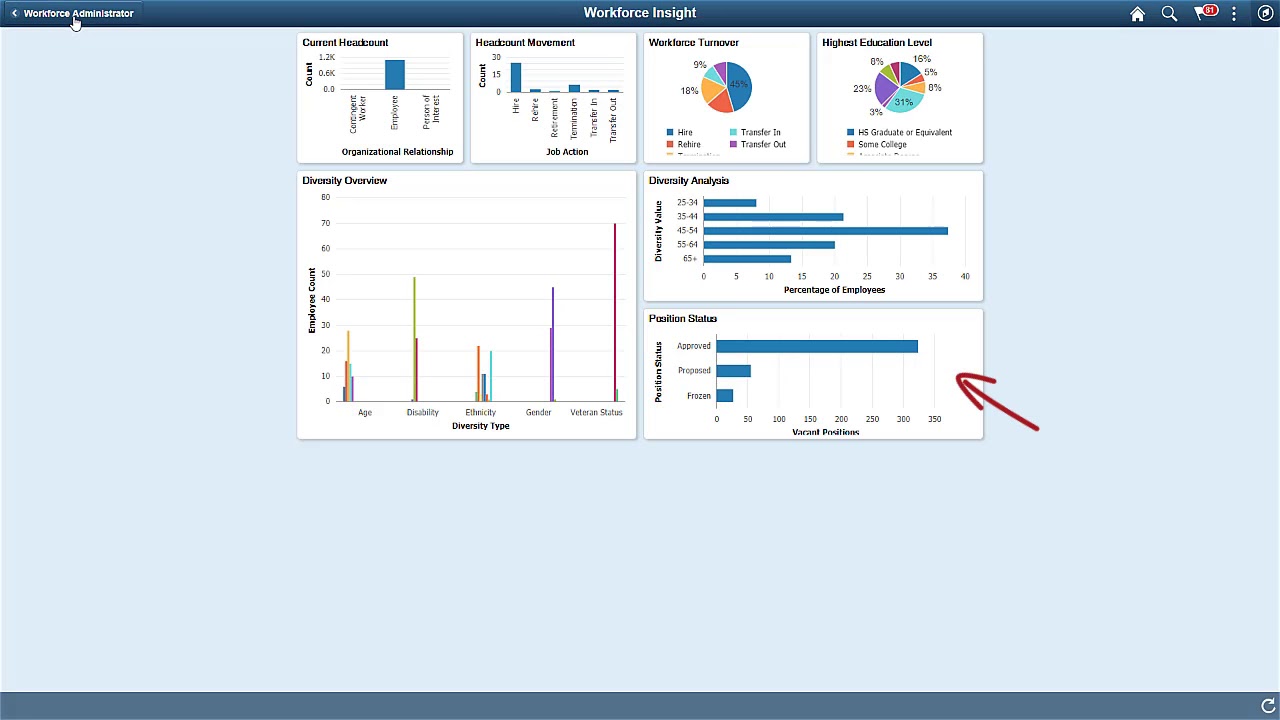
Task: Click the Termination bar in Headcount Movement
Action: pos(574,88)
